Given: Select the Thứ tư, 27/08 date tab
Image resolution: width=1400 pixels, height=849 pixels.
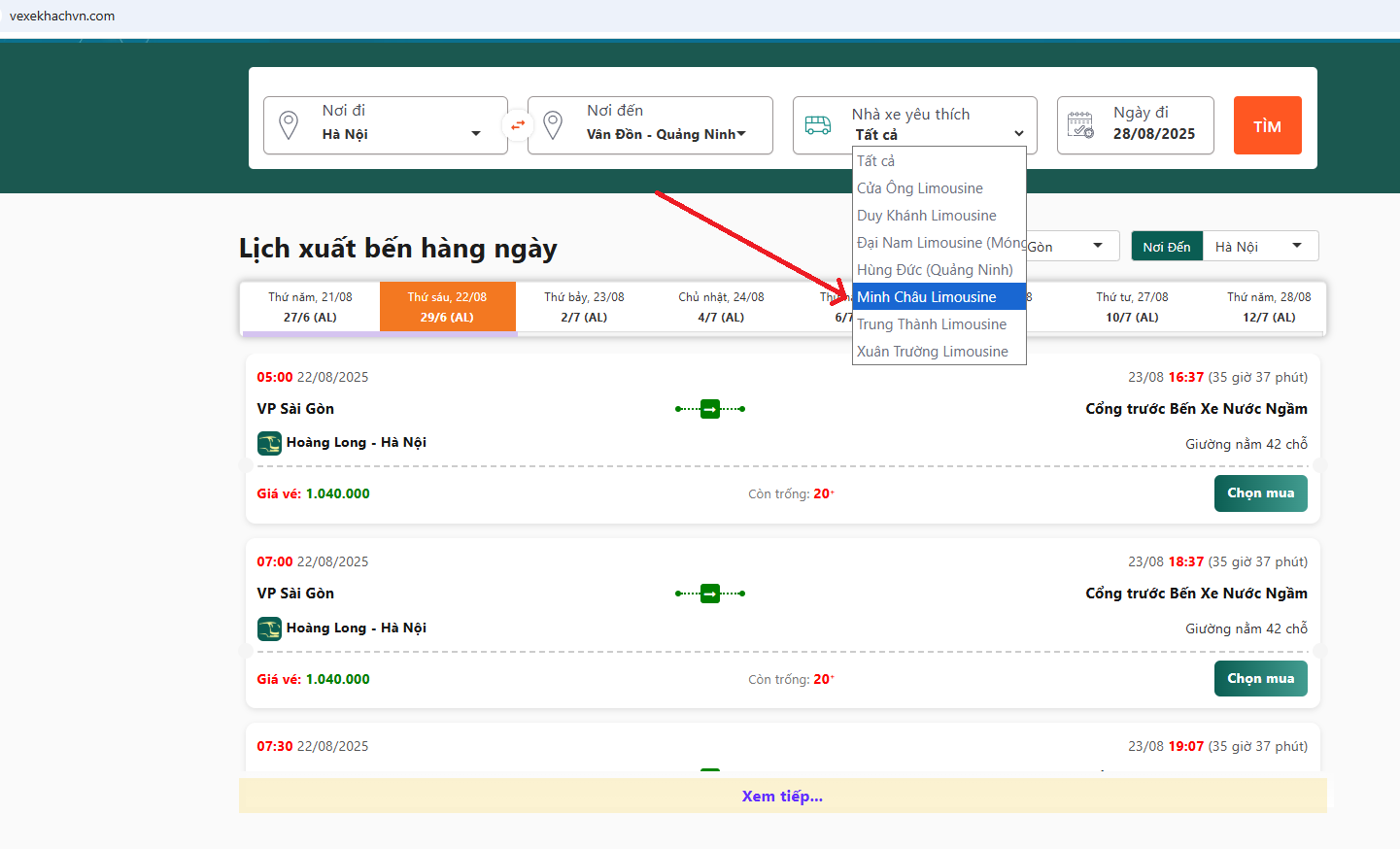Looking at the screenshot, I should point(1132,307).
